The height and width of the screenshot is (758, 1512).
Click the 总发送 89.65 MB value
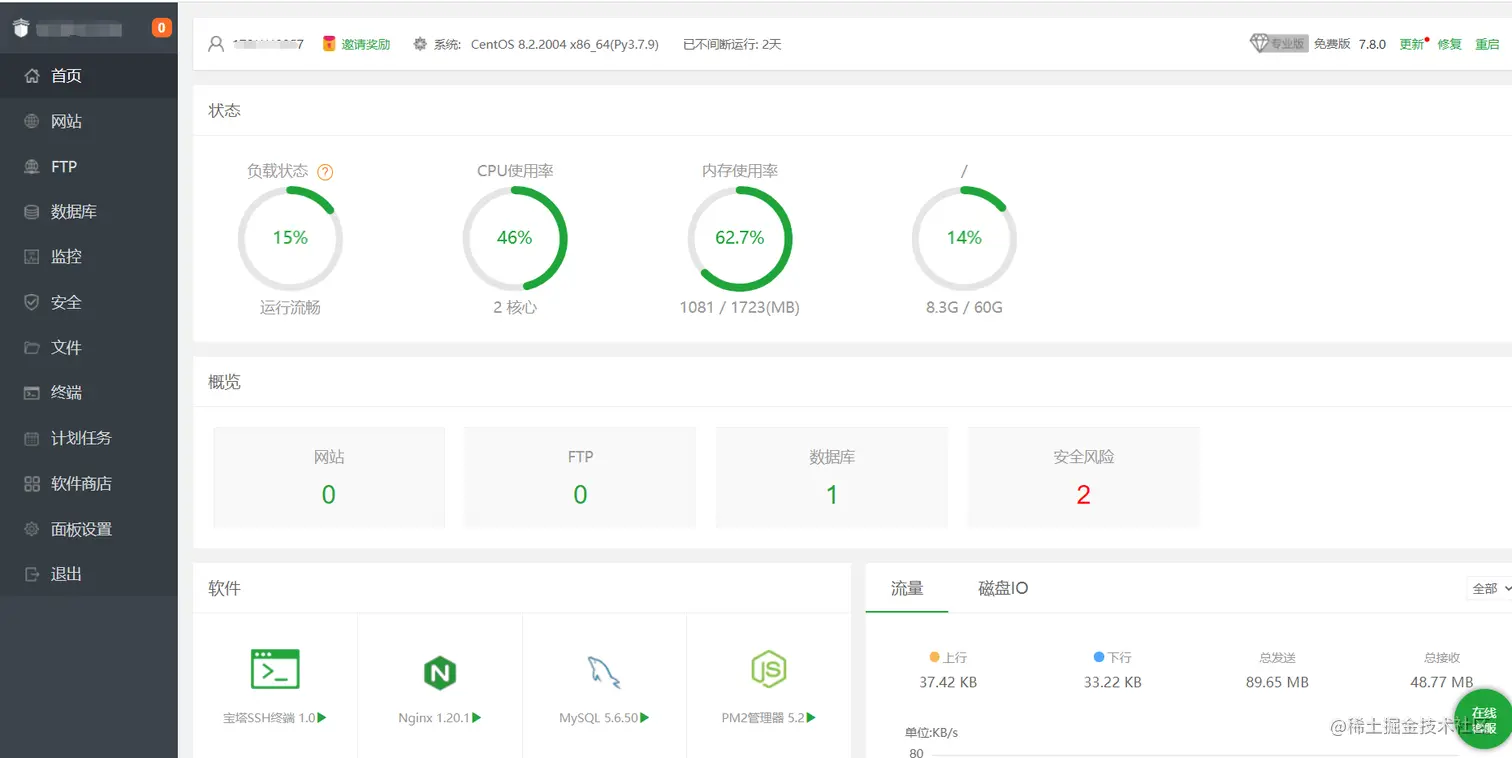pos(1277,682)
